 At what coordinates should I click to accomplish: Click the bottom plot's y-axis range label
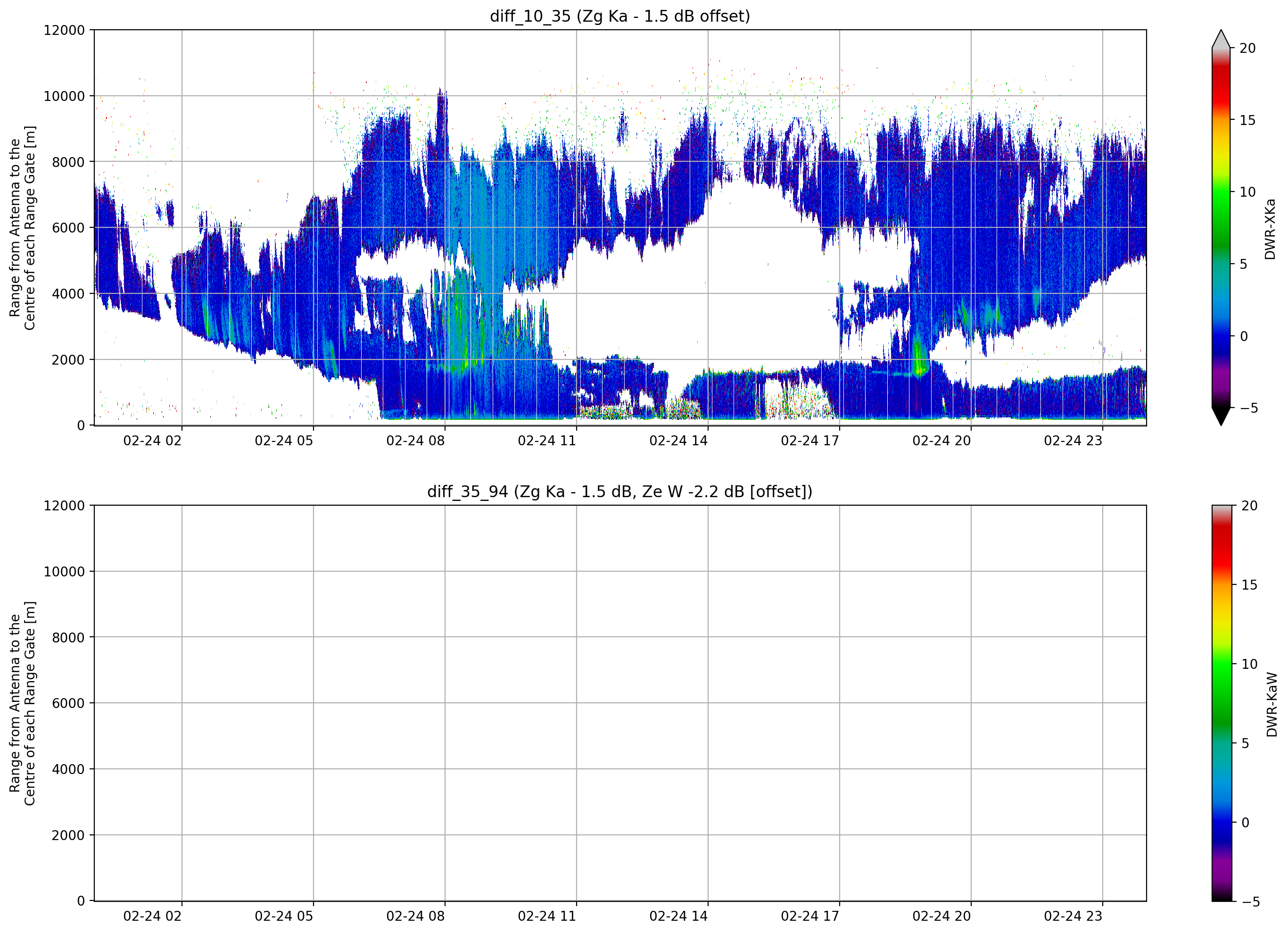coord(22,703)
